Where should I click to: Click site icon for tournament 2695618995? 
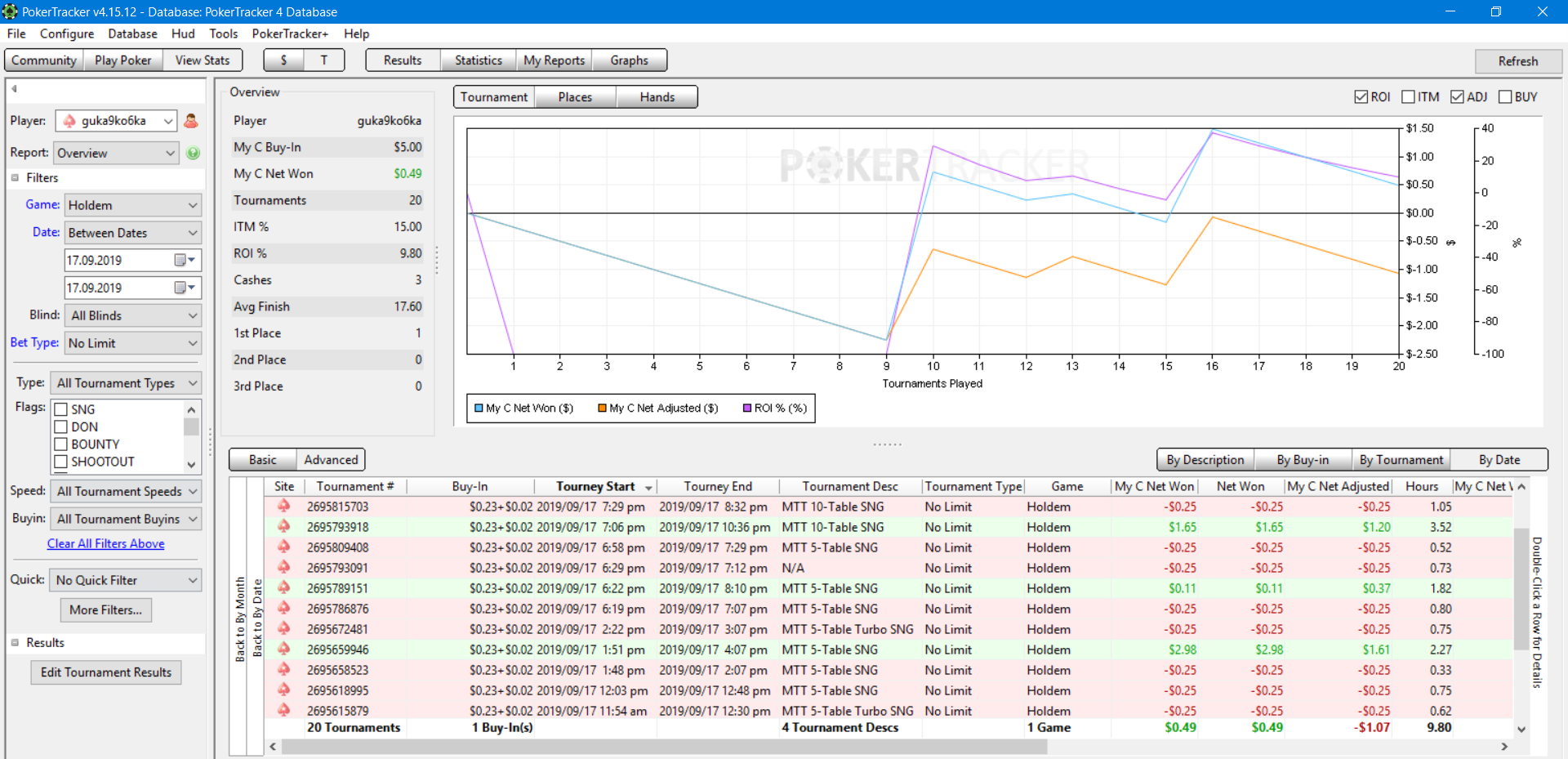284,690
